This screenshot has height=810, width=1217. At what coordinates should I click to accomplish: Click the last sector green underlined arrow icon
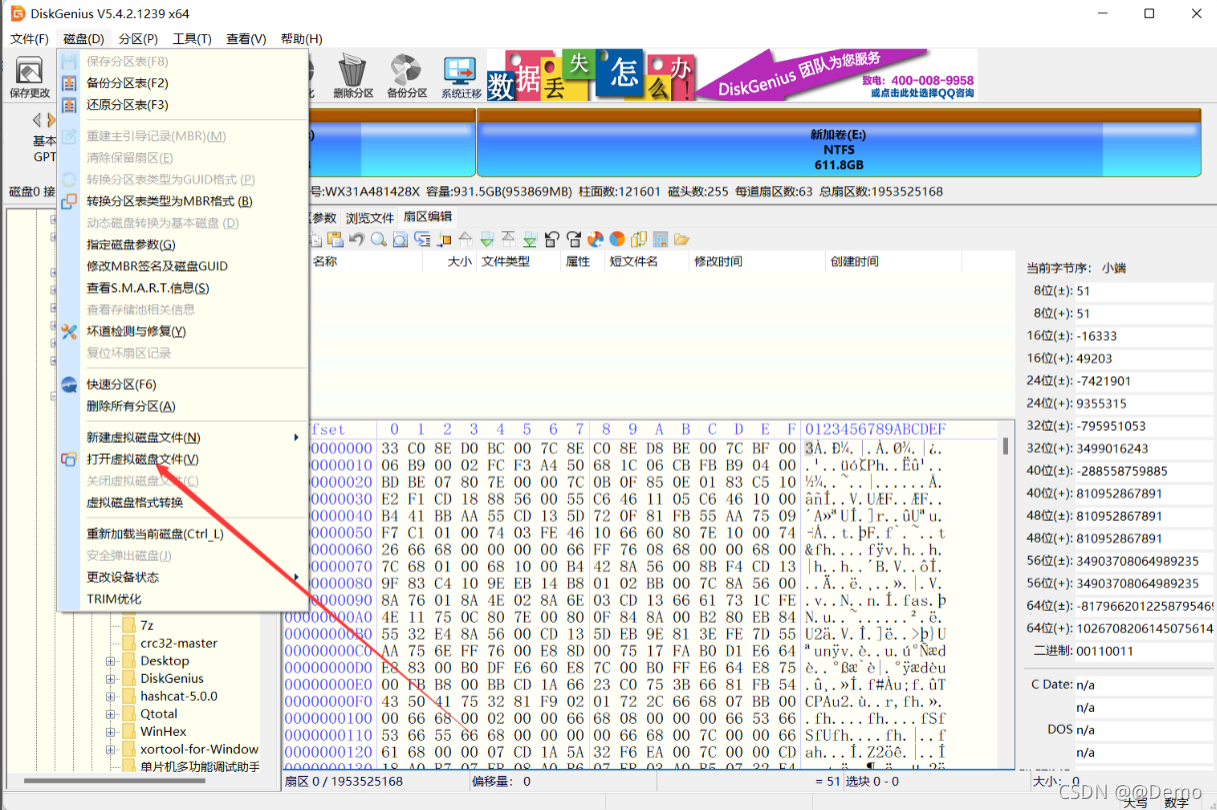tap(530, 240)
